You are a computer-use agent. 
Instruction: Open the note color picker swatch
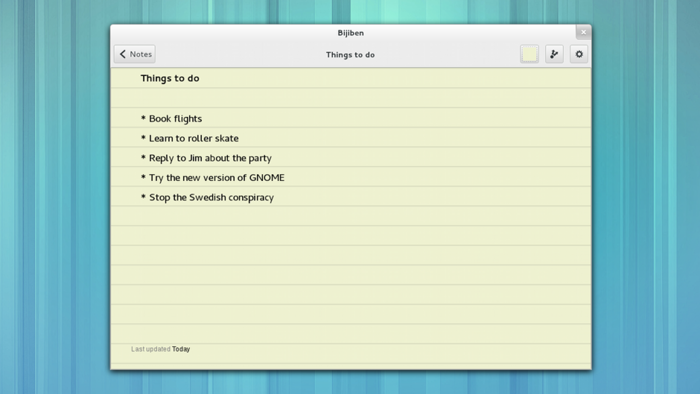[529, 54]
